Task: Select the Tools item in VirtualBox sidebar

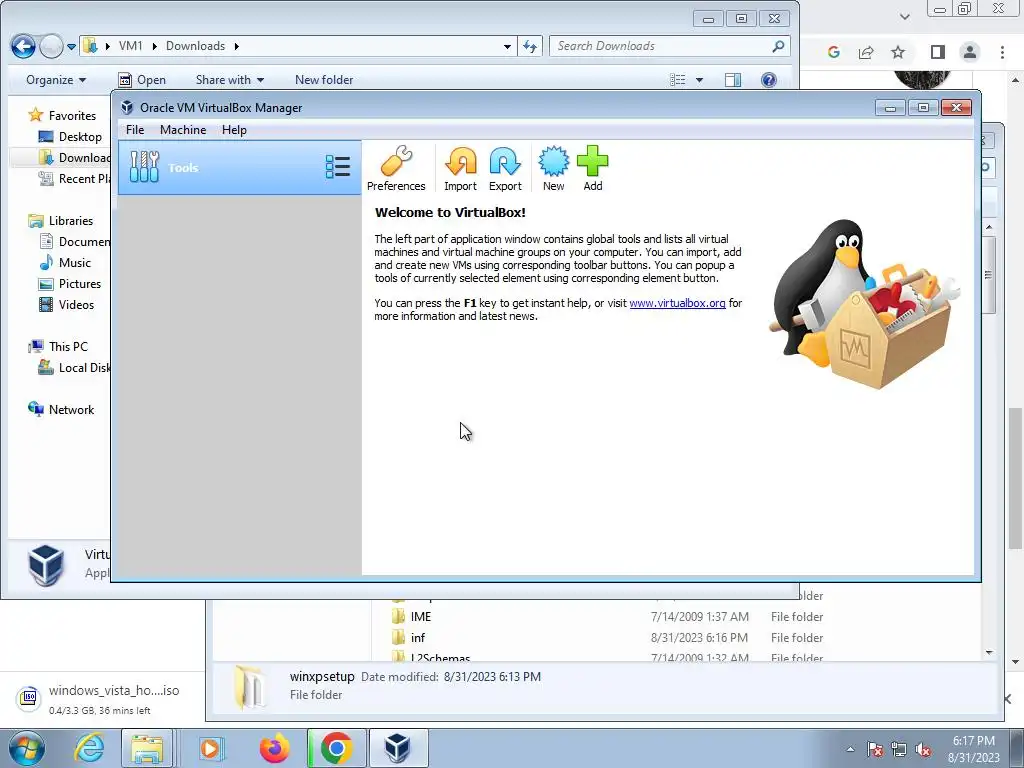Action: coord(239,168)
